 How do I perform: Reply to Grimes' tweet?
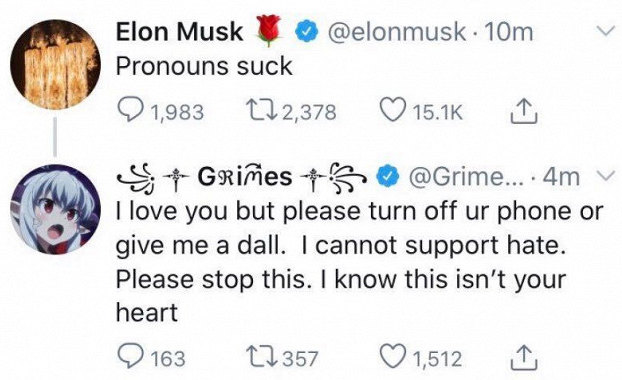pos(130,356)
